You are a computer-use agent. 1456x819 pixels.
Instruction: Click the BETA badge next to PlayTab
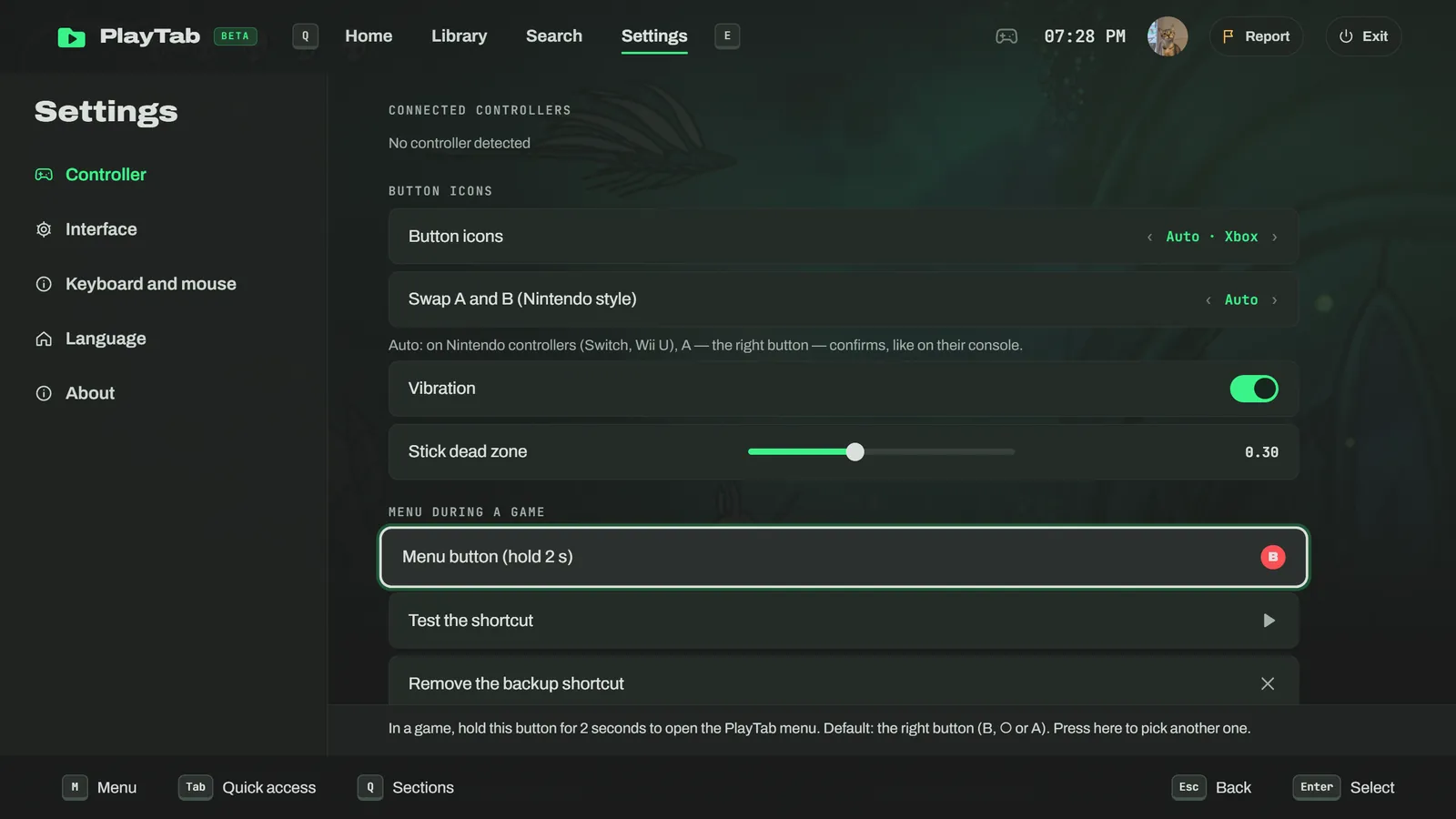pyautogui.click(x=235, y=36)
